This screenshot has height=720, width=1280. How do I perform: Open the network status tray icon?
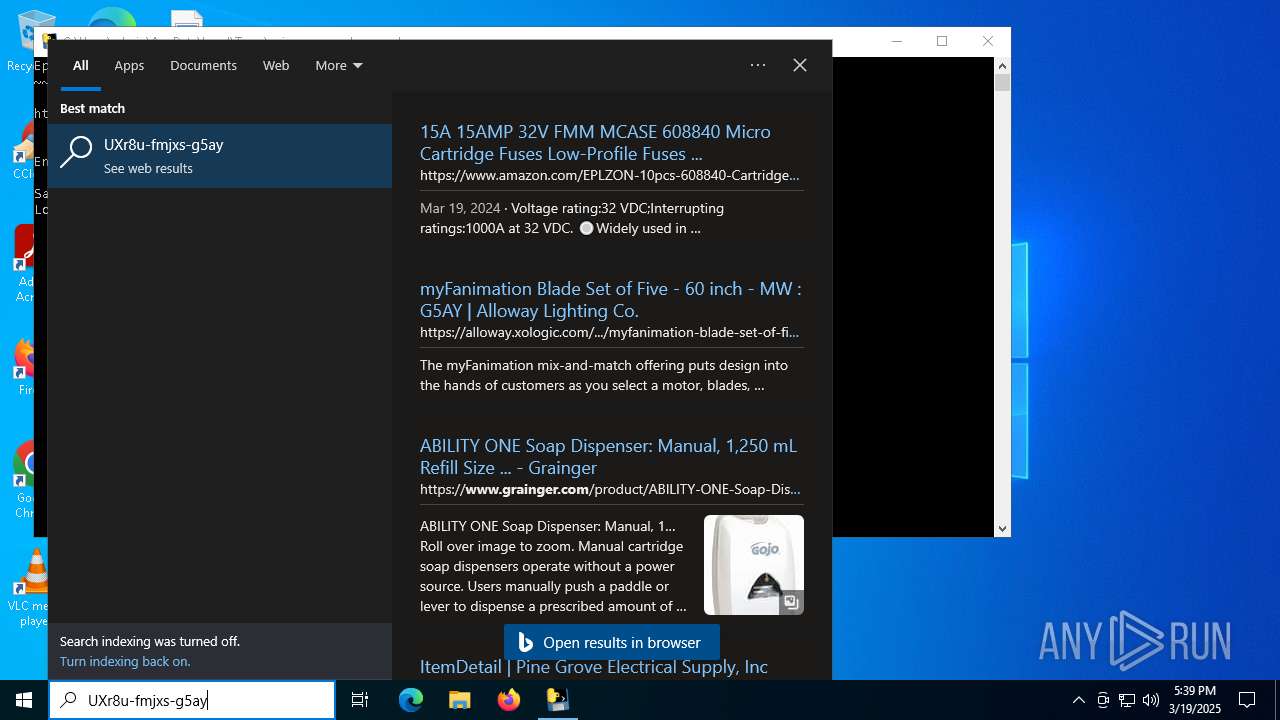coord(1127,700)
